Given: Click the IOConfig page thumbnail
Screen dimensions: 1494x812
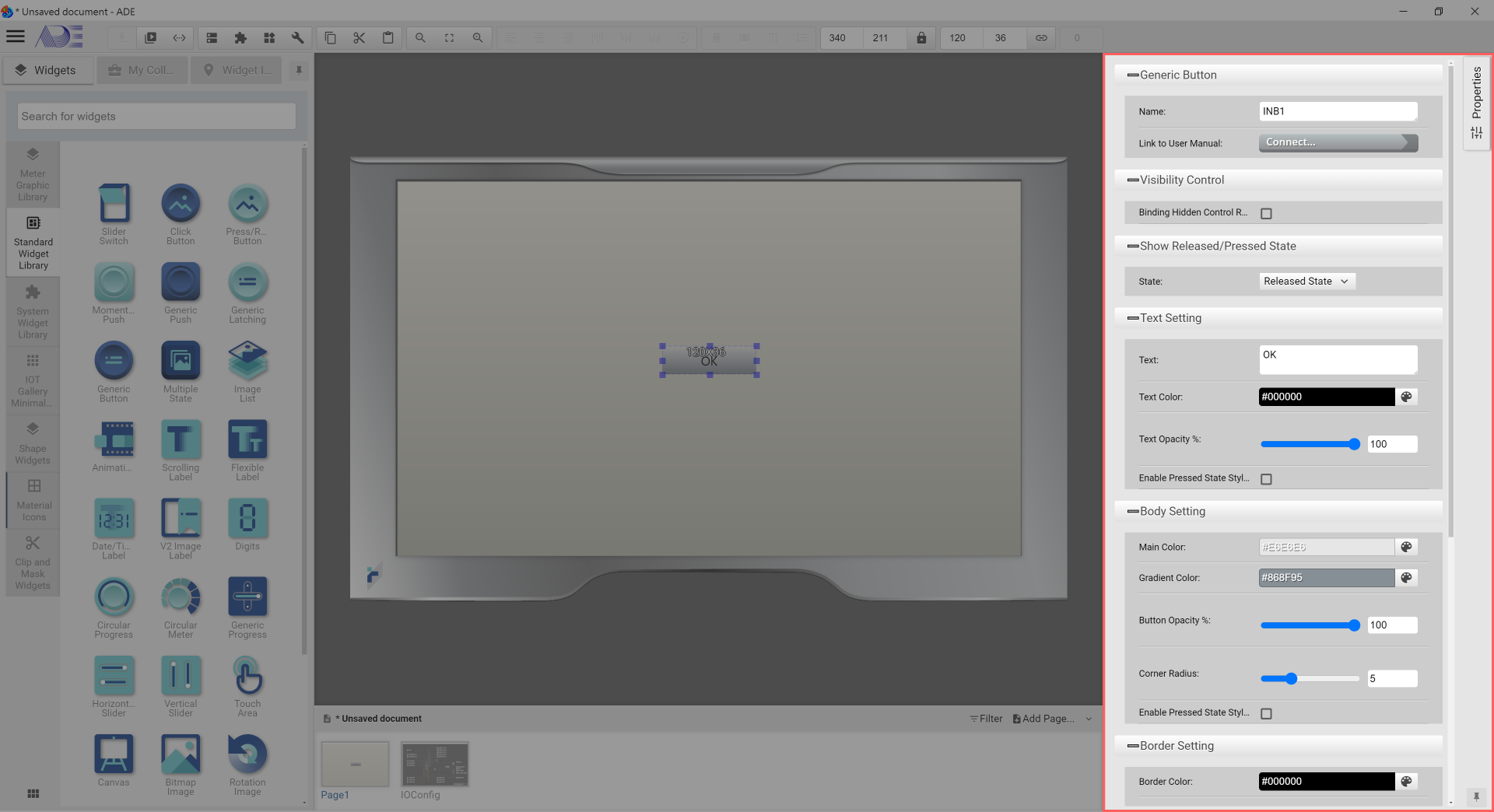Looking at the screenshot, I should coord(434,765).
